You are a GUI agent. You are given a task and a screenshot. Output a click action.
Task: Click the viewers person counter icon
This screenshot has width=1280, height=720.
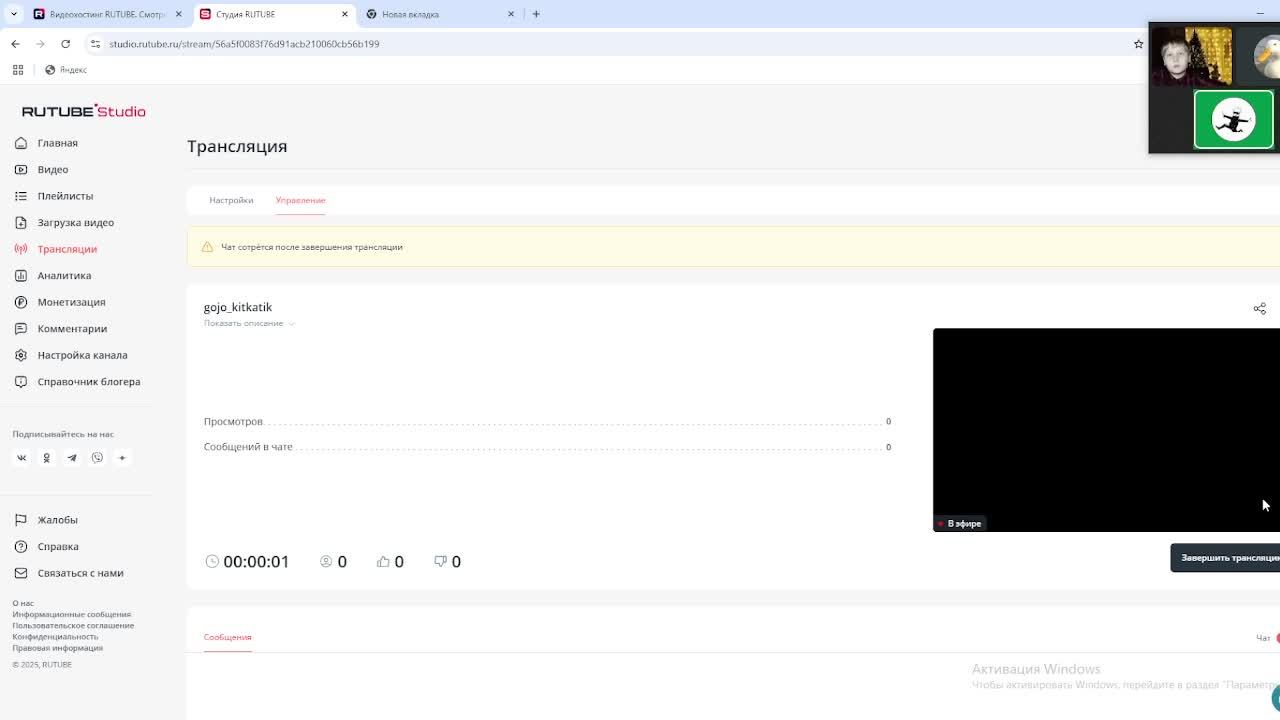pyautogui.click(x=326, y=562)
